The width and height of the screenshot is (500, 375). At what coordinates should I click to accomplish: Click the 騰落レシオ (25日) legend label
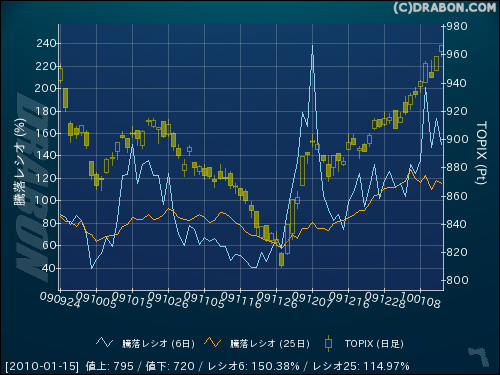(x=270, y=344)
